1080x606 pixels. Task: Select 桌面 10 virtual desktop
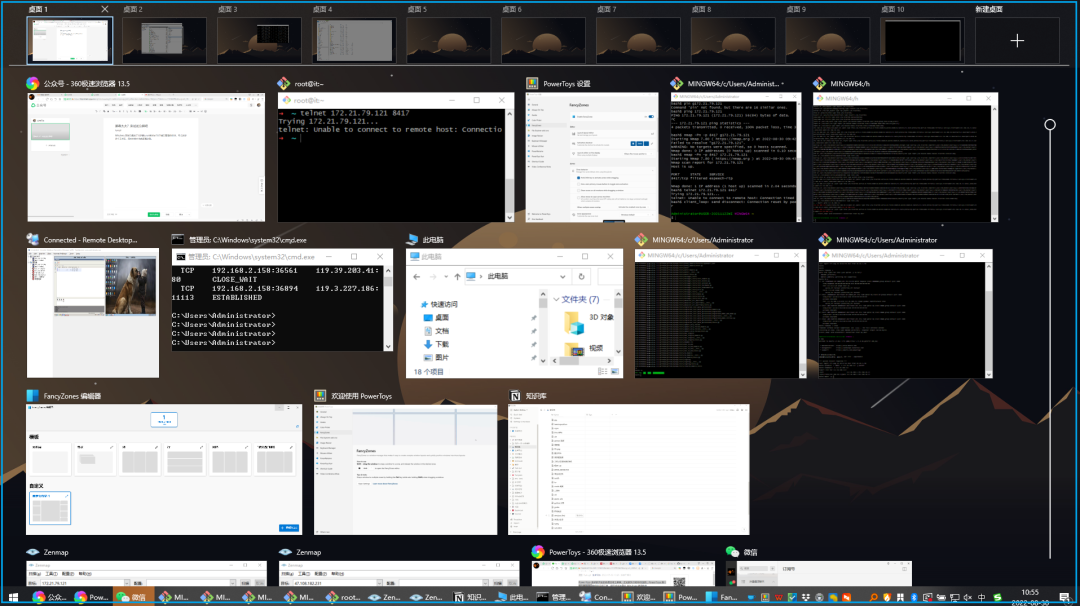[x=921, y=41]
